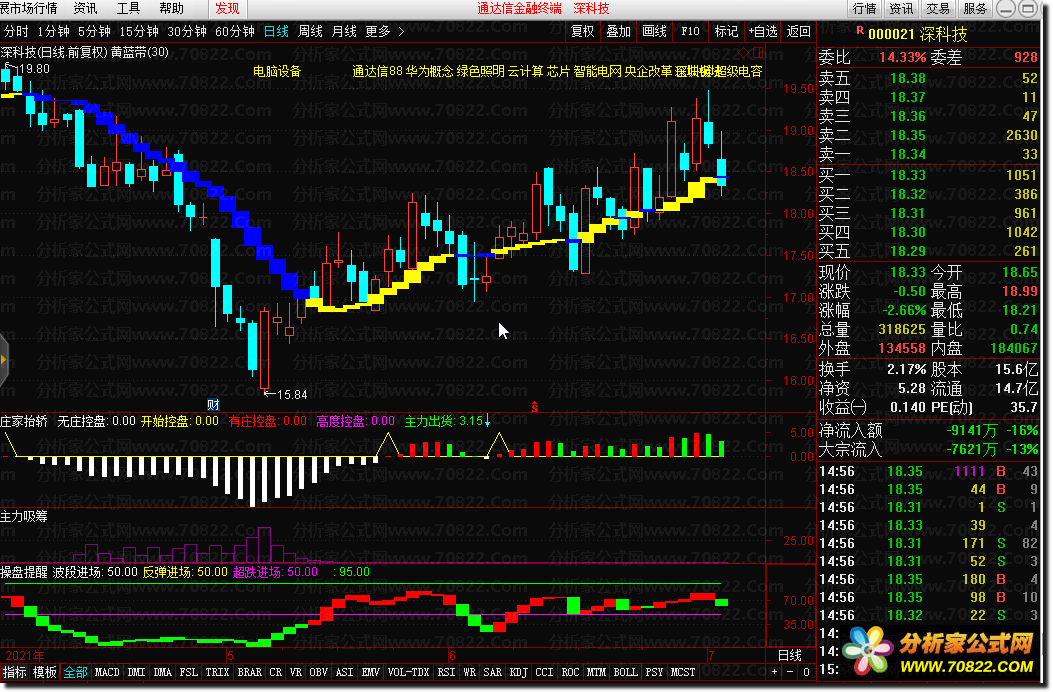Click the 财 finance marker on the chart
The height and width of the screenshot is (692, 1053).
click(x=213, y=404)
